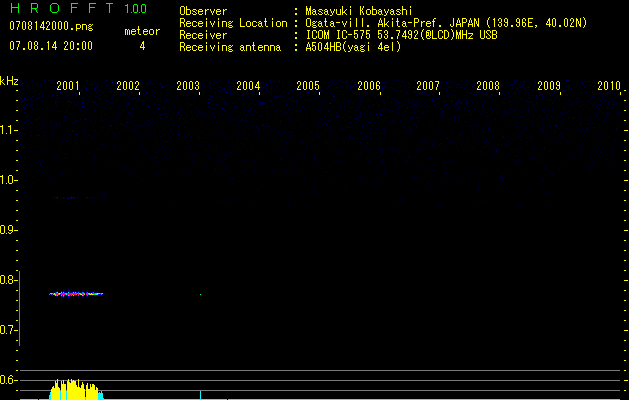Click the 2007 time axis marker
This screenshot has width=629, height=400.
coord(428,86)
